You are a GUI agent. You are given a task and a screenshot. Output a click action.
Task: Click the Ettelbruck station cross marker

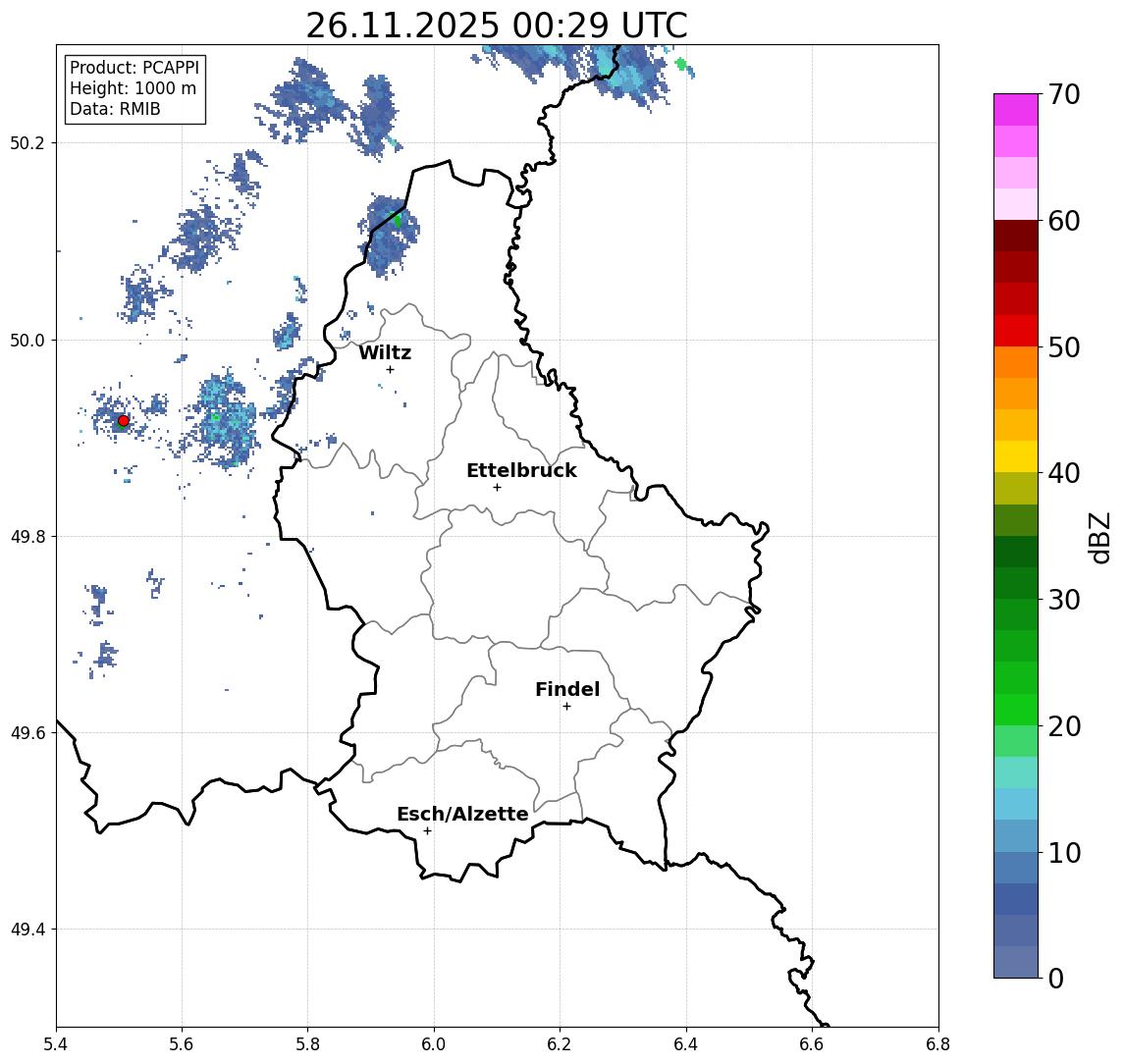pyautogui.click(x=497, y=488)
